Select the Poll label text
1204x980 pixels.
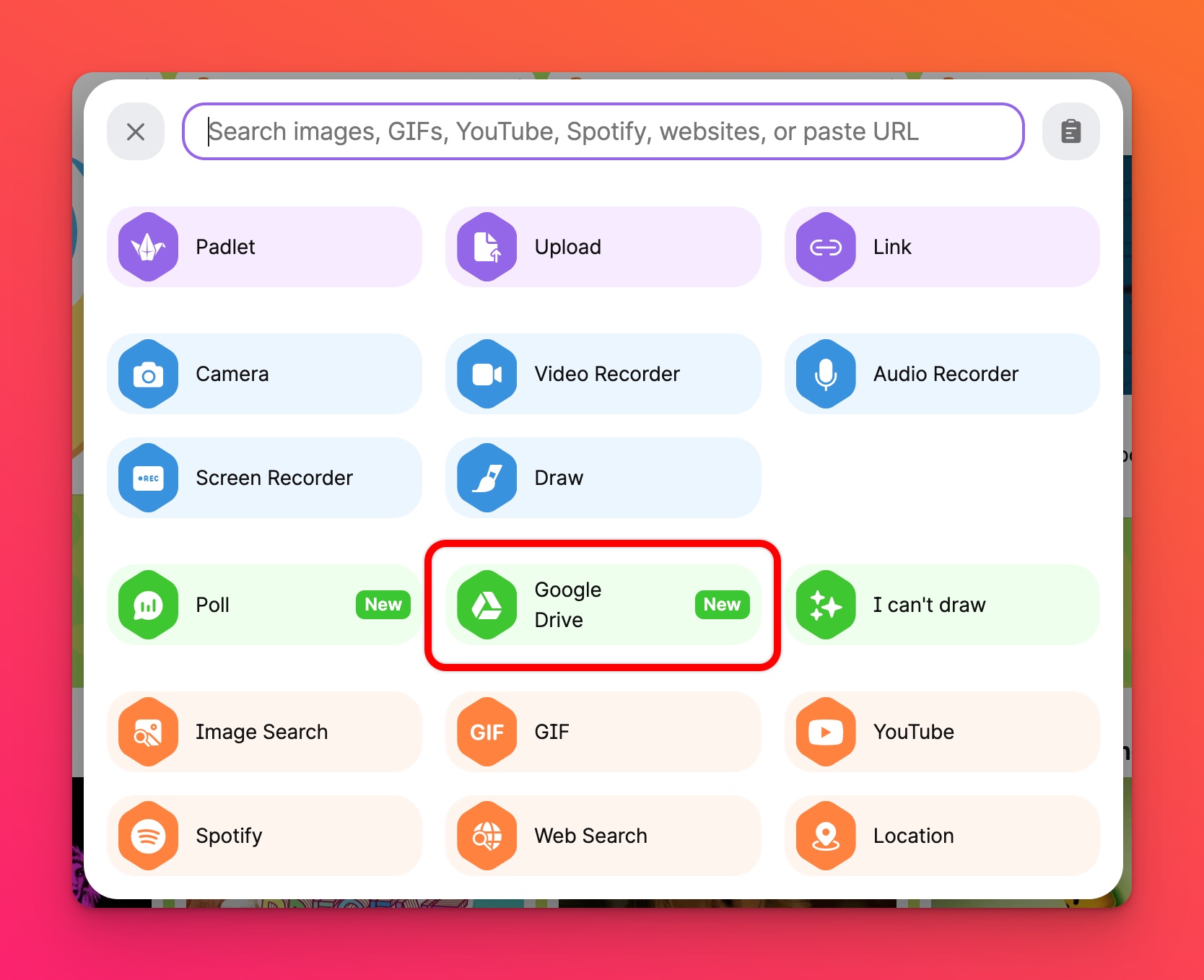point(212,605)
